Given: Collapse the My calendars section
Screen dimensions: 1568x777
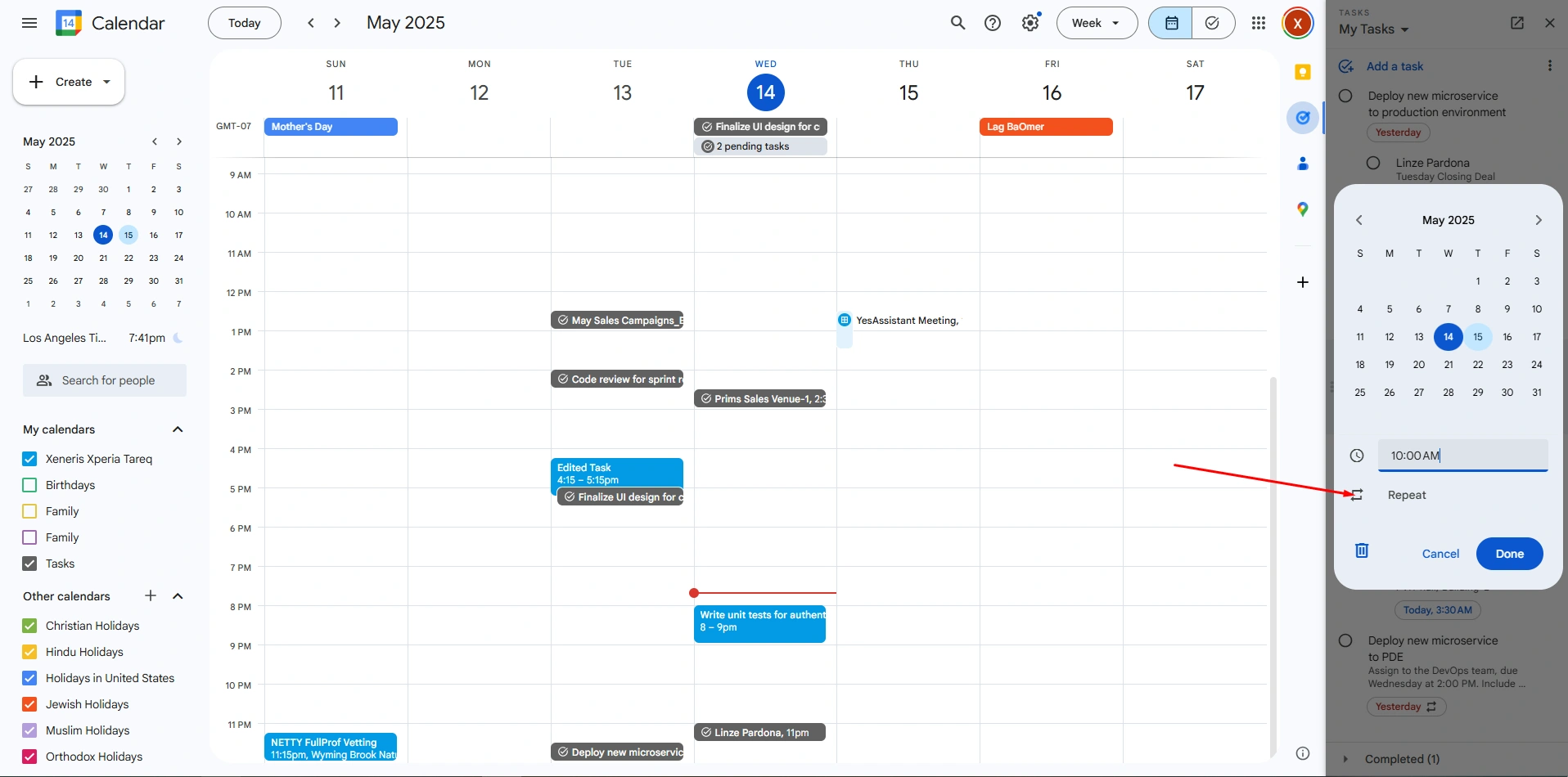Looking at the screenshot, I should pyautogui.click(x=178, y=429).
